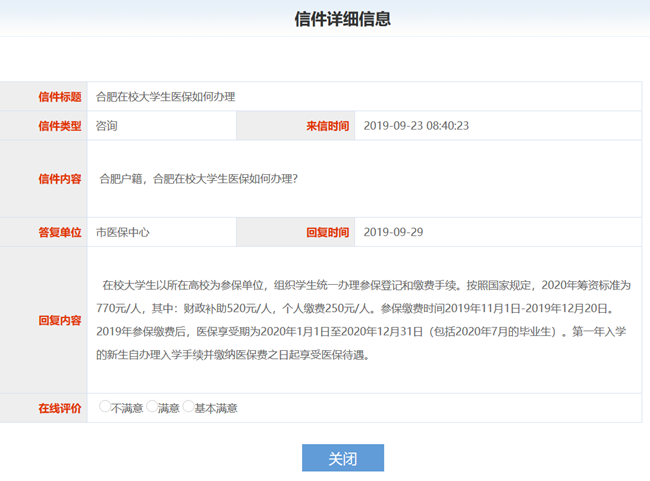Select the 满意 radio button
Viewport: 650px width, 481px height.
point(152,406)
